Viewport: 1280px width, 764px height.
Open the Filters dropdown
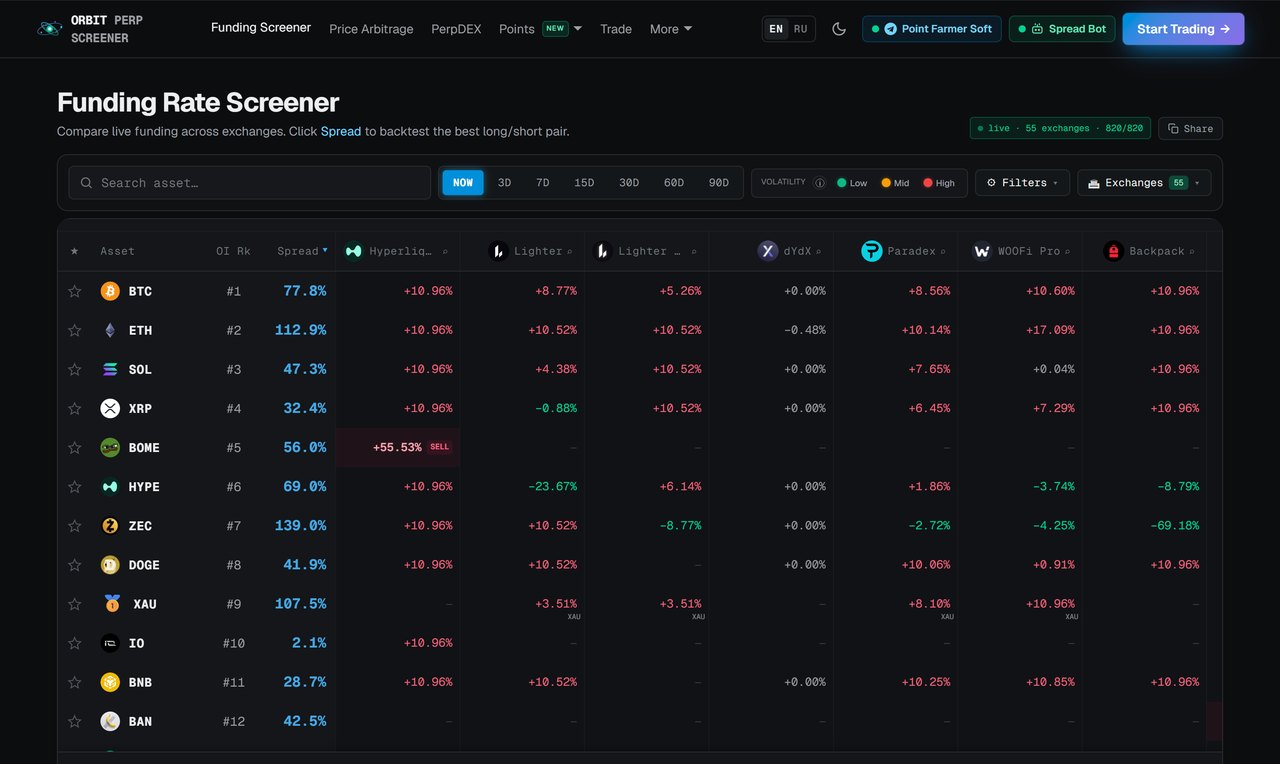click(1022, 183)
